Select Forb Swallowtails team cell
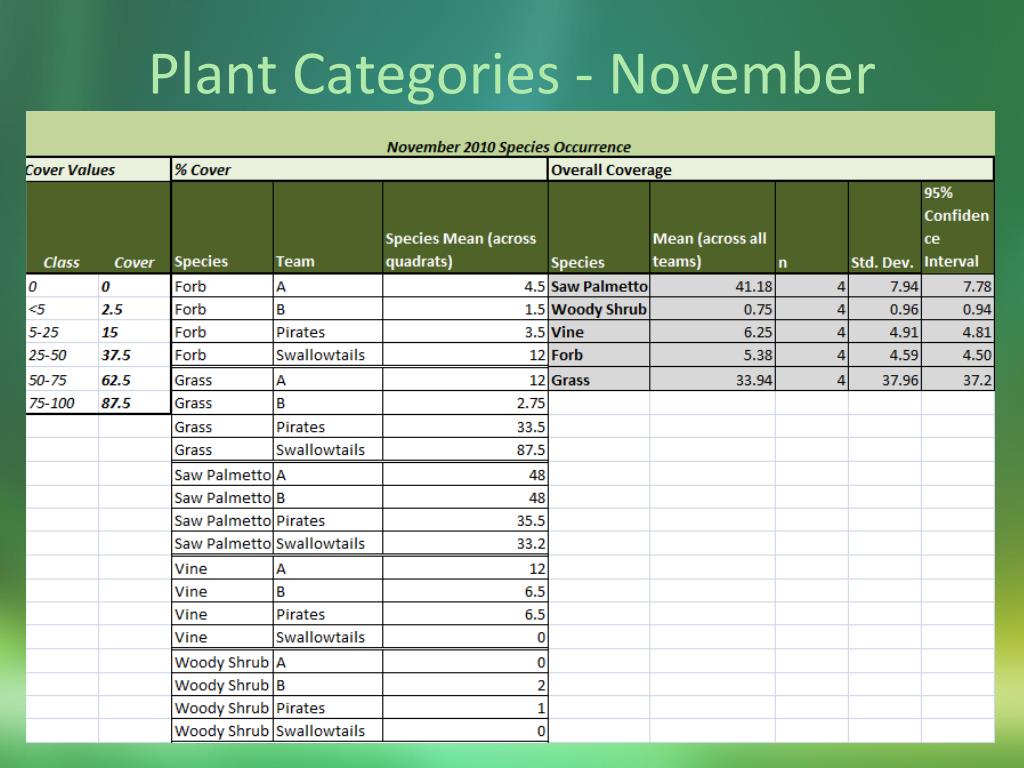The height and width of the screenshot is (768, 1024). 328,355
